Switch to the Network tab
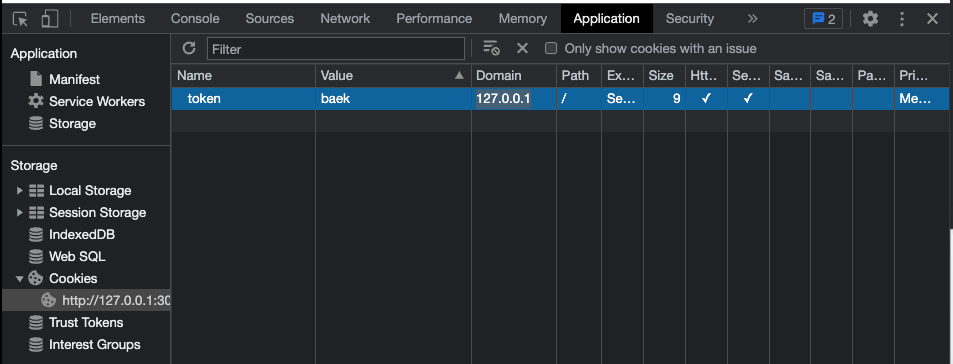 tap(345, 19)
